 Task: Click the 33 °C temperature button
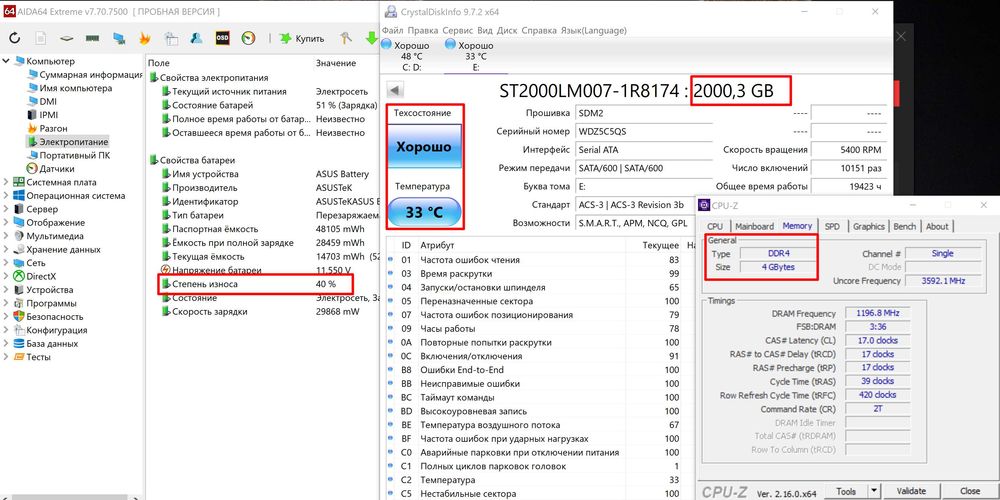pos(424,212)
